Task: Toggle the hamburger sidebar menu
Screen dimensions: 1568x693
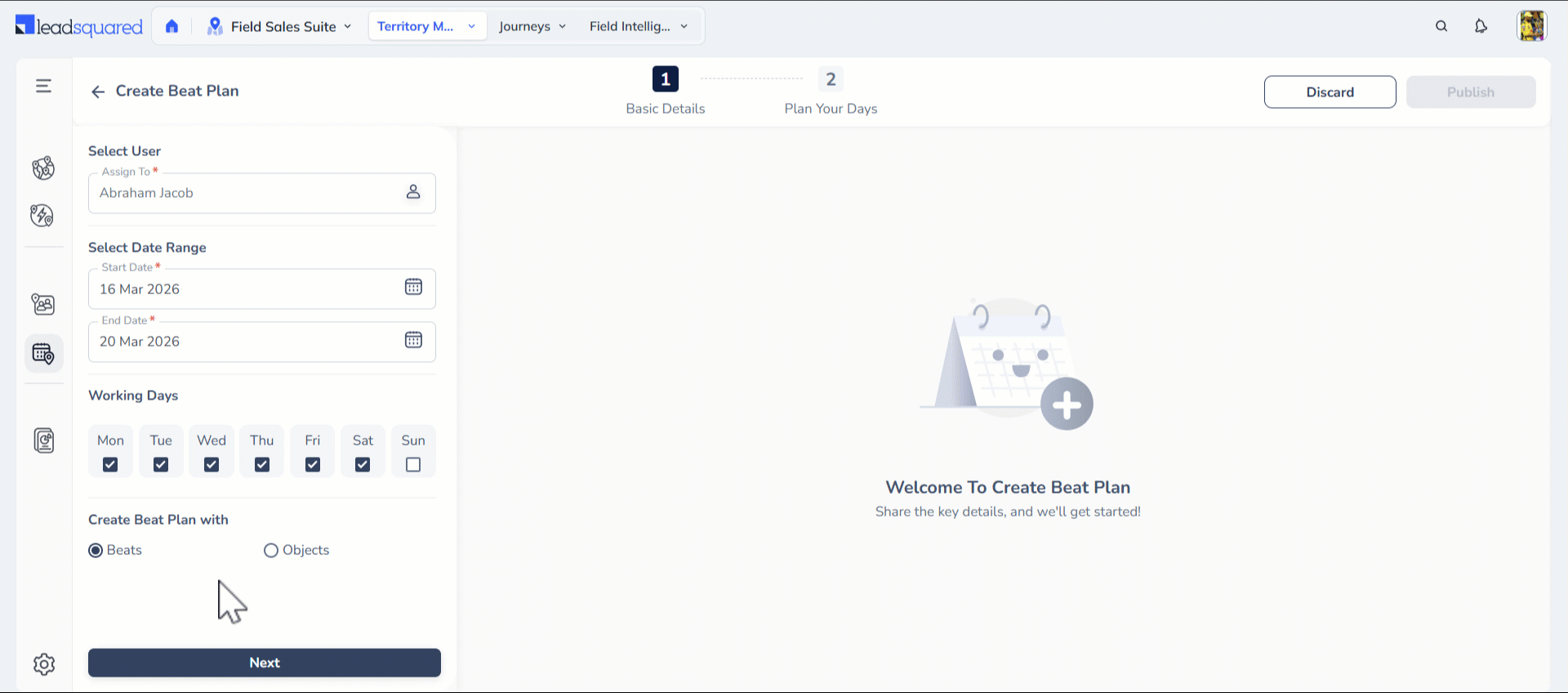Action: 44,86
